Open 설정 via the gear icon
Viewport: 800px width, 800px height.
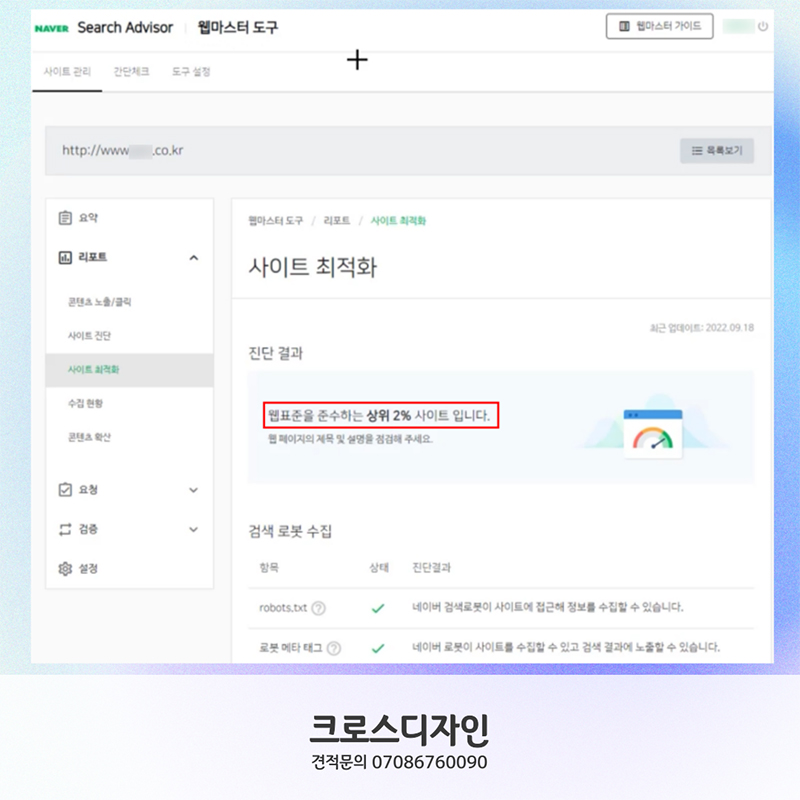coord(64,568)
